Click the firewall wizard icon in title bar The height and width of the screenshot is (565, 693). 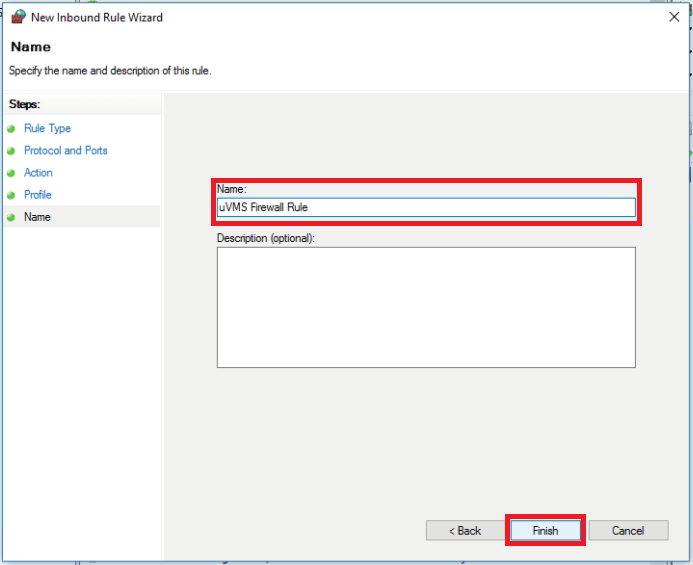point(19,17)
